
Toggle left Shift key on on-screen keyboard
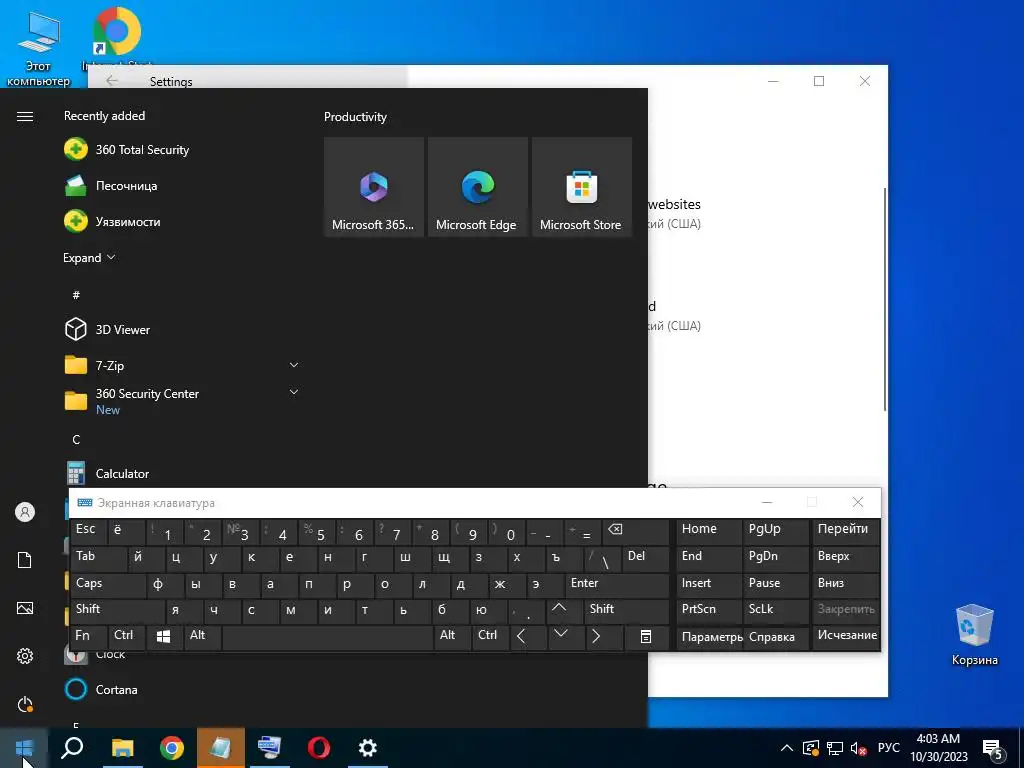pyautogui.click(x=118, y=611)
